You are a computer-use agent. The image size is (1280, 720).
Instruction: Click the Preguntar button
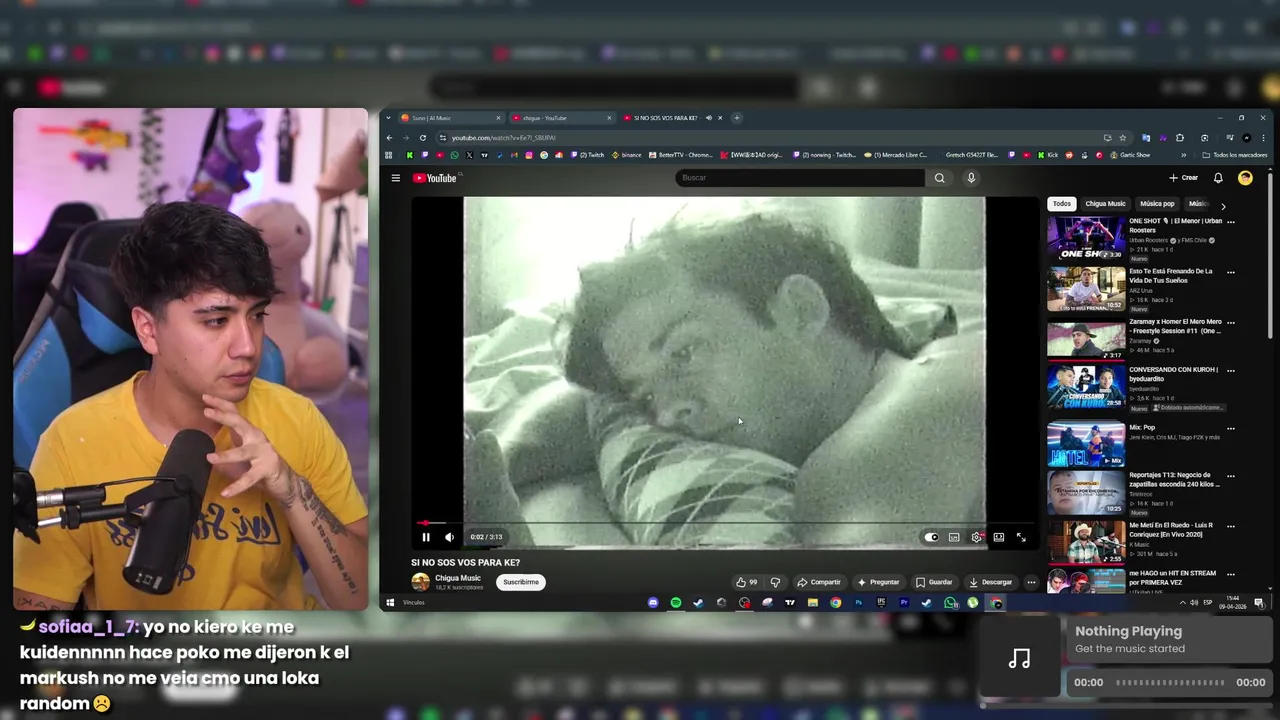[878, 582]
